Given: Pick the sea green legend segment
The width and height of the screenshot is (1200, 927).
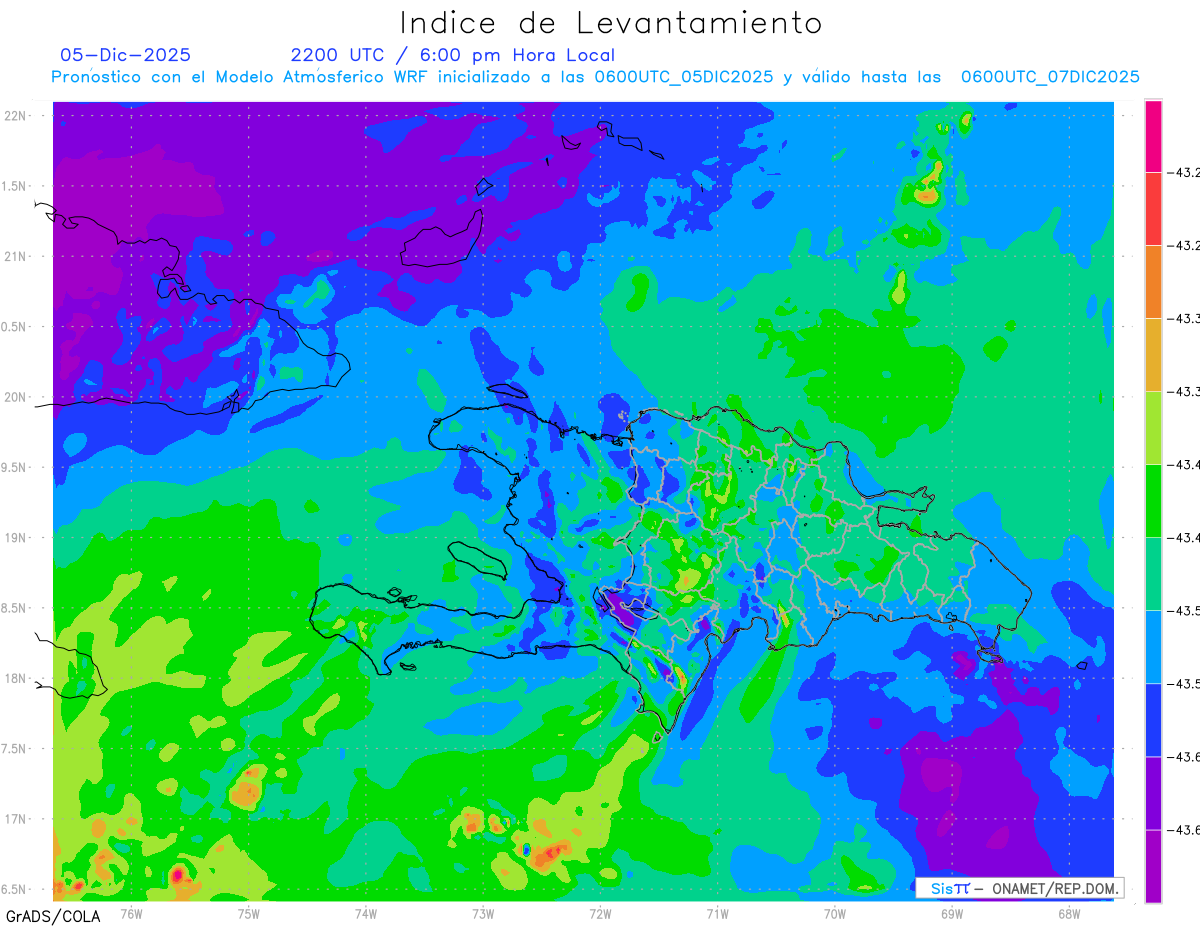Looking at the screenshot, I should pyautogui.click(x=1153, y=574).
